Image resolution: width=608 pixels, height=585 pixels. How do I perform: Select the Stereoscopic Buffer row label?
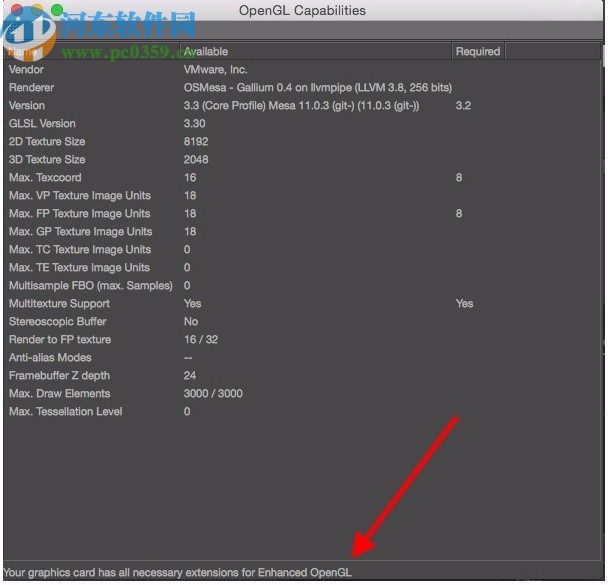coord(57,322)
